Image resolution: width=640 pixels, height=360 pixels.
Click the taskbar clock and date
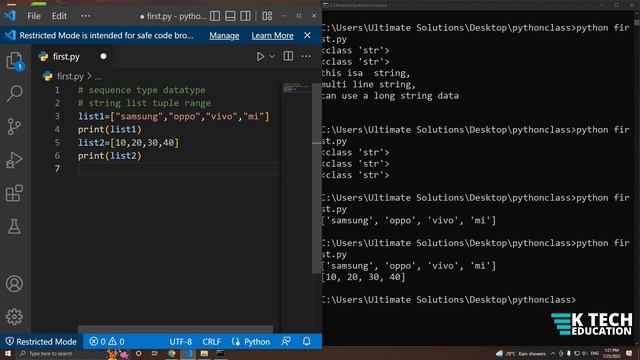pyautogui.click(x=611, y=353)
